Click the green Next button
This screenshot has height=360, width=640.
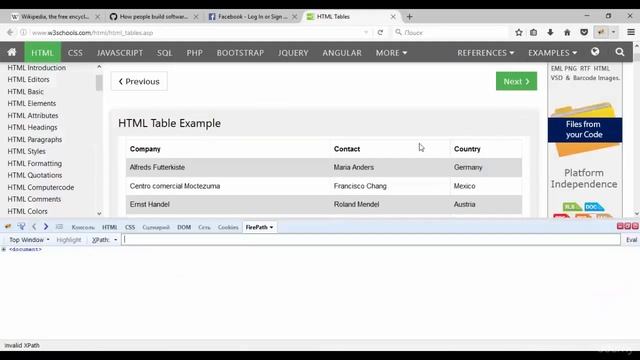516,81
